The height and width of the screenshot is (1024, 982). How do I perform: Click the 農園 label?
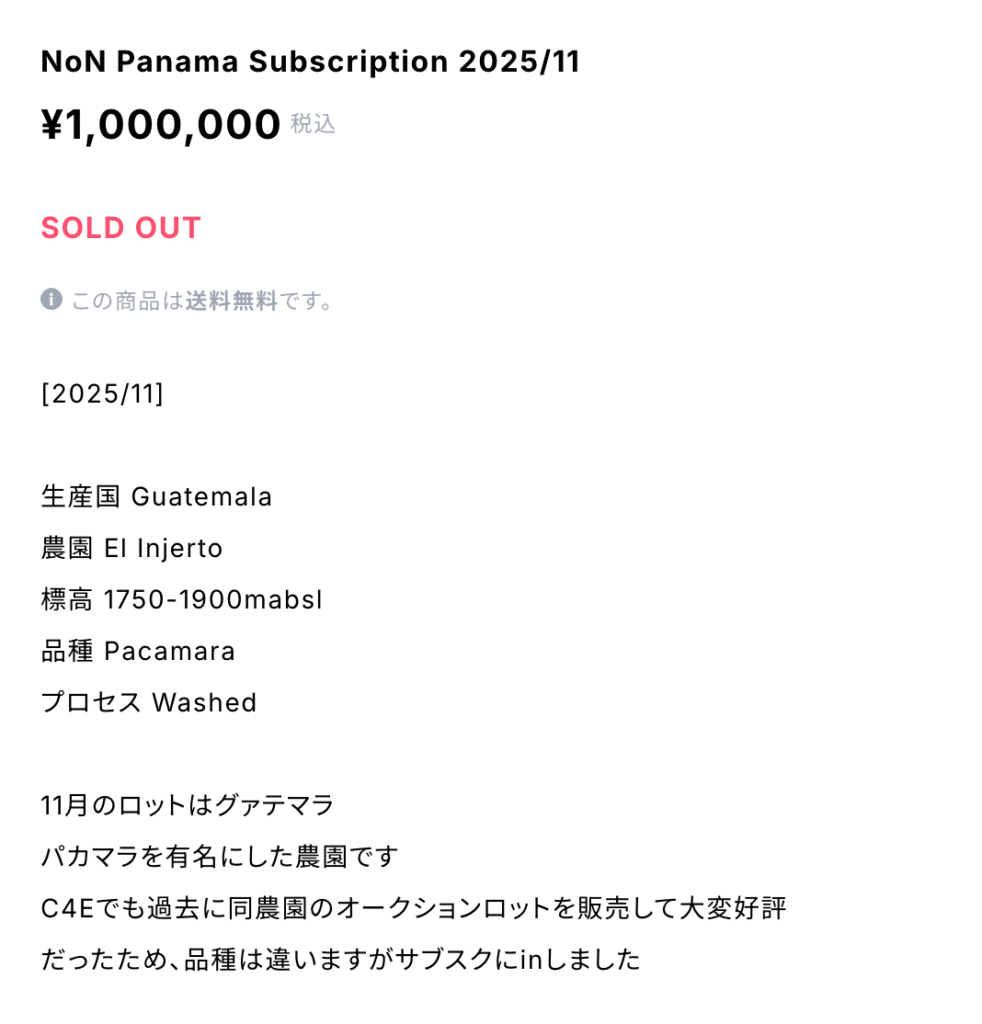point(67,549)
